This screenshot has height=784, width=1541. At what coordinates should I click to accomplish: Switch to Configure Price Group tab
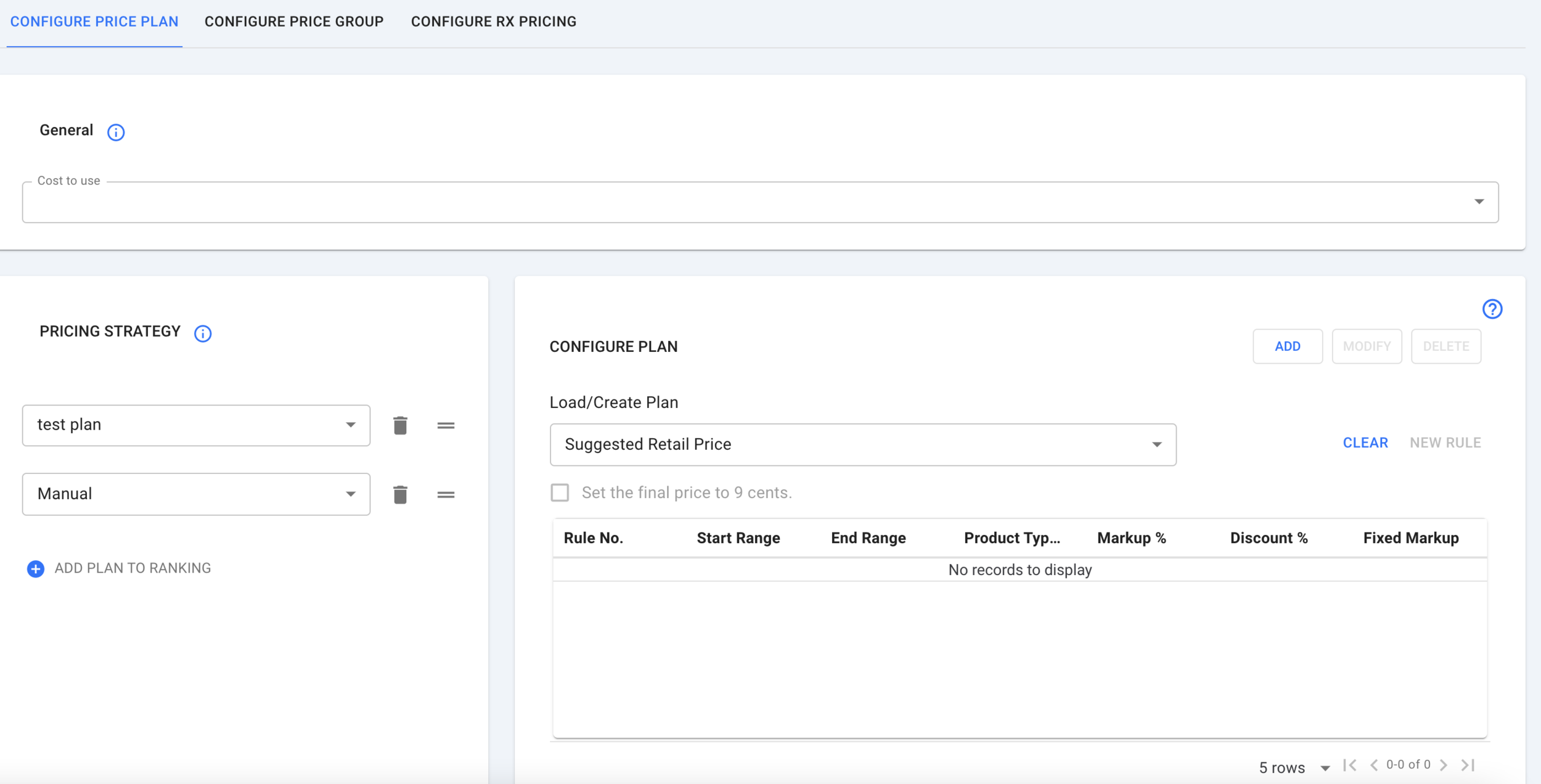tap(294, 22)
